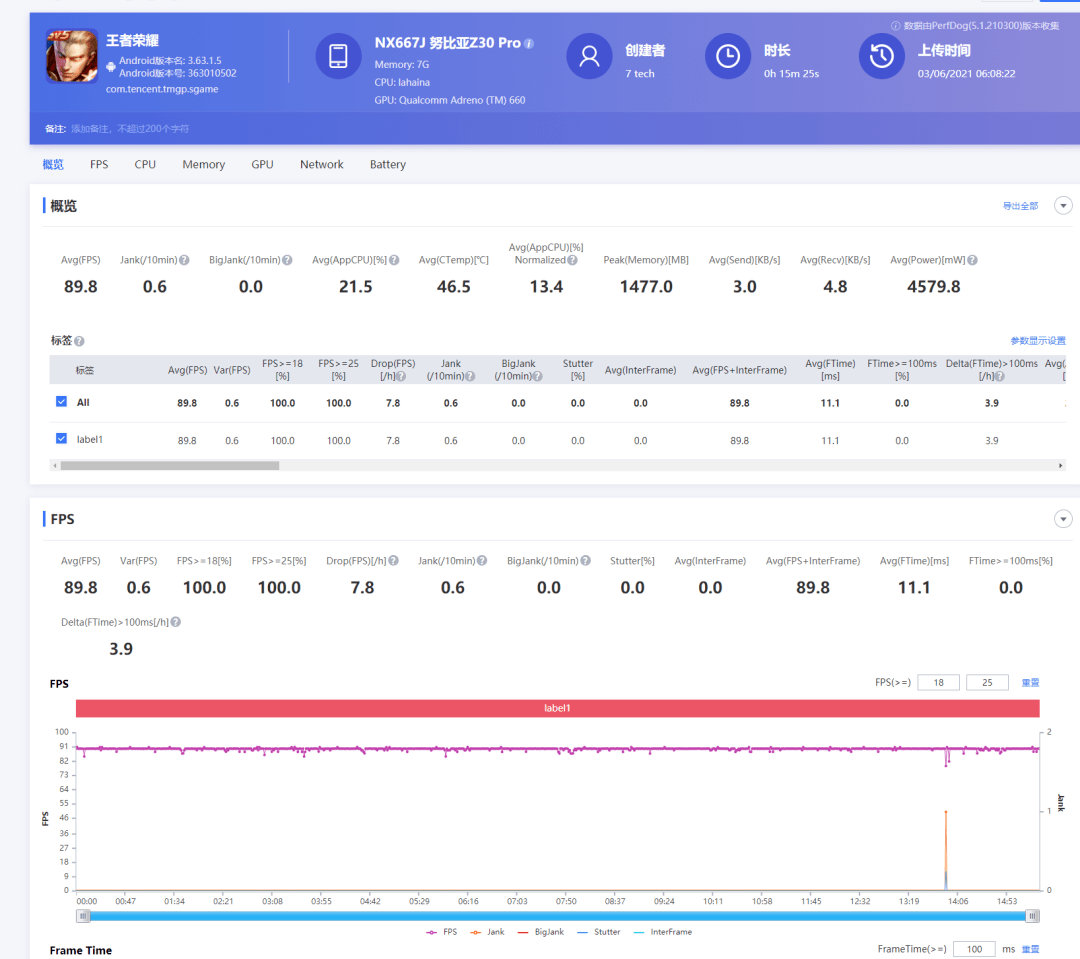
Task: Click the creator user profile icon
Action: click(589, 56)
